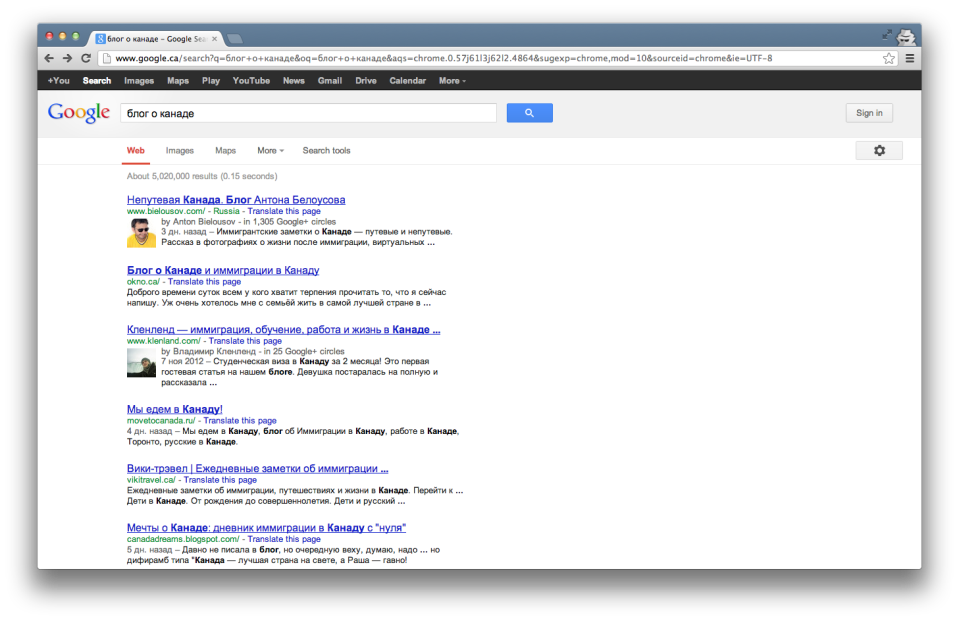
Task: Go forward with the browser forward arrow
Action: click(x=67, y=58)
